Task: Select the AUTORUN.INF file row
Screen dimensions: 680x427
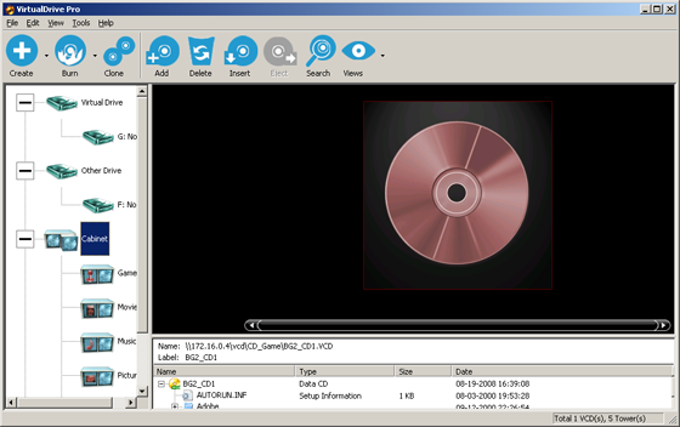Action: (412, 395)
